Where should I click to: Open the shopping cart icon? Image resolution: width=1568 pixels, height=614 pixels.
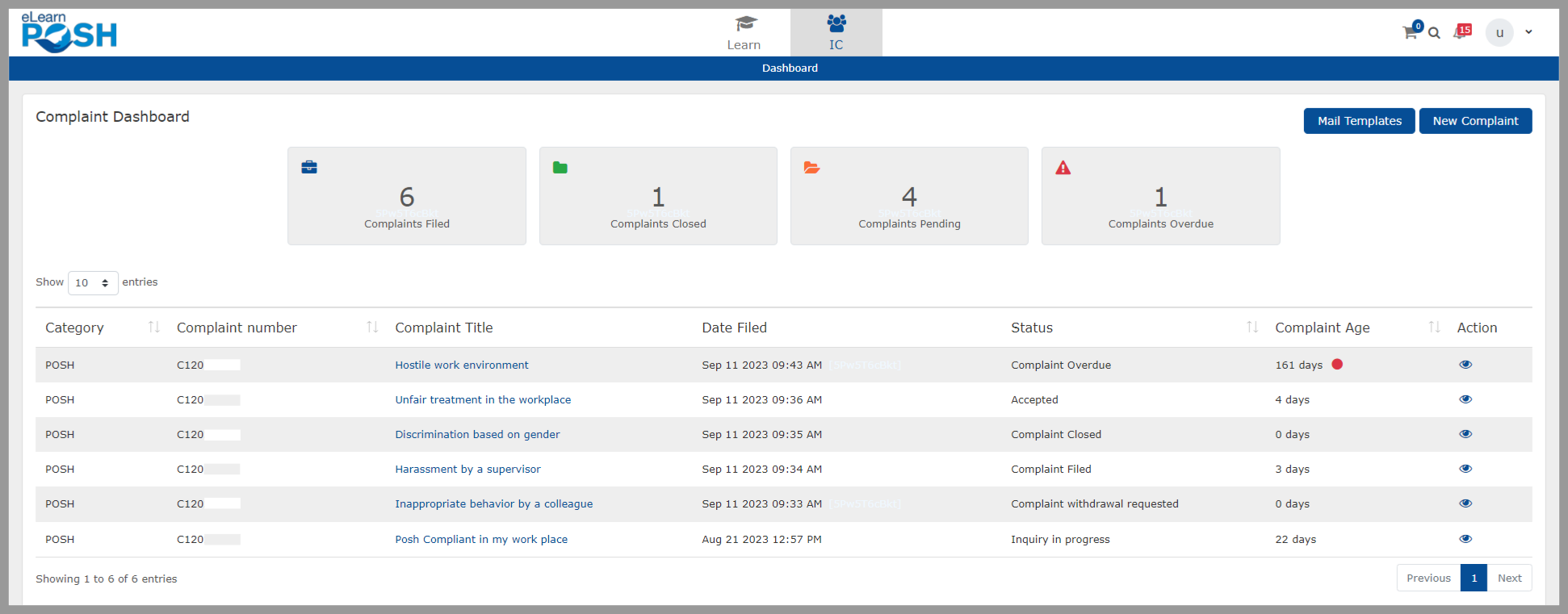coord(1410,33)
